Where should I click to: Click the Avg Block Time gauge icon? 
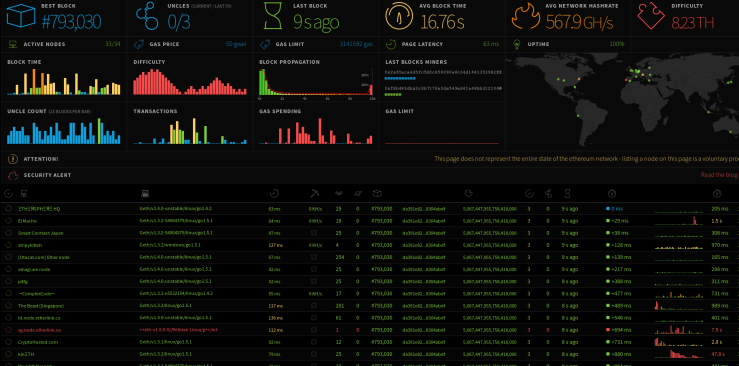coord(399,17)
